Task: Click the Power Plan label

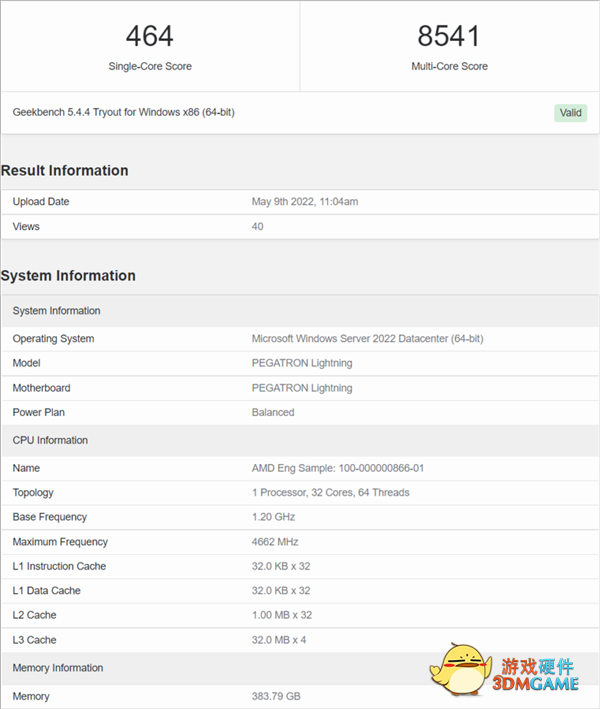Action: tap(38, 412)
